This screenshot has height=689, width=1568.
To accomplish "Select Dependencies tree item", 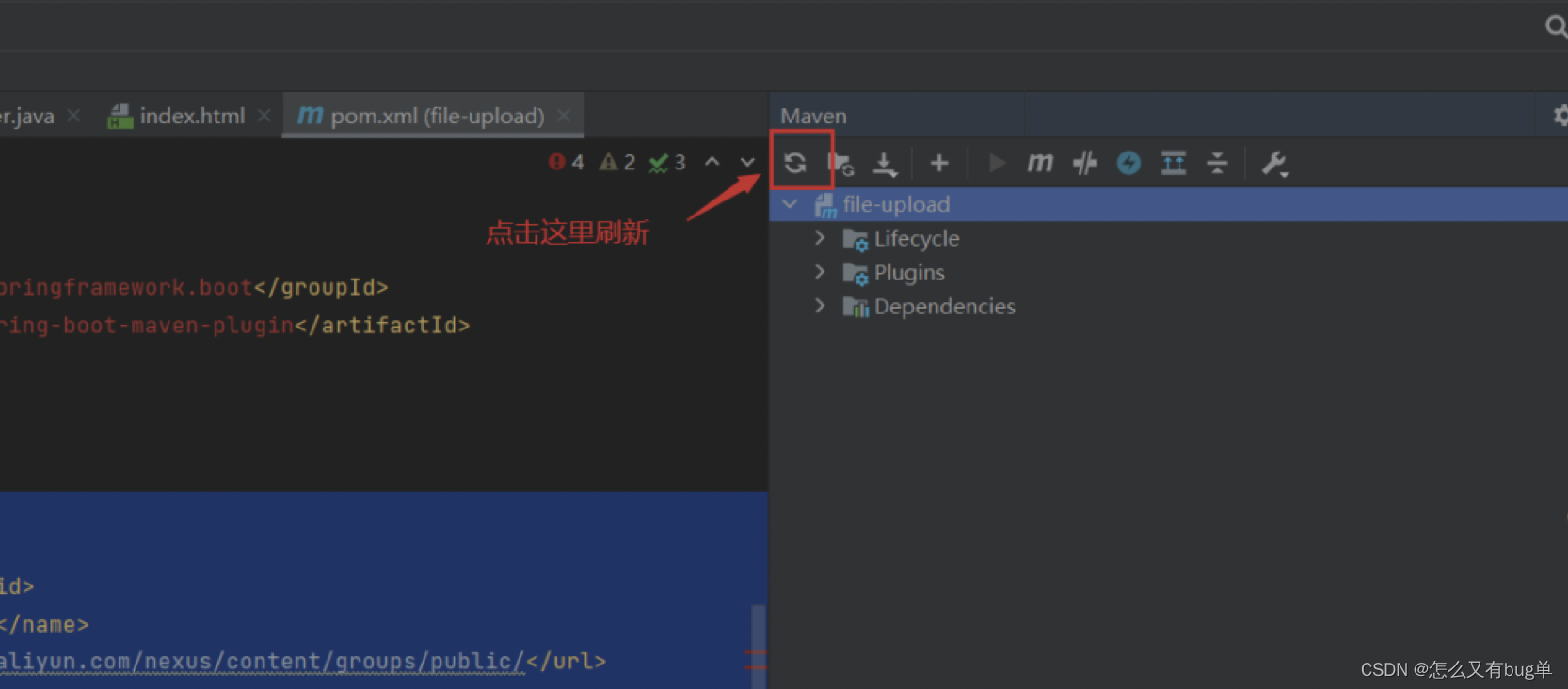I will (945, 306).
